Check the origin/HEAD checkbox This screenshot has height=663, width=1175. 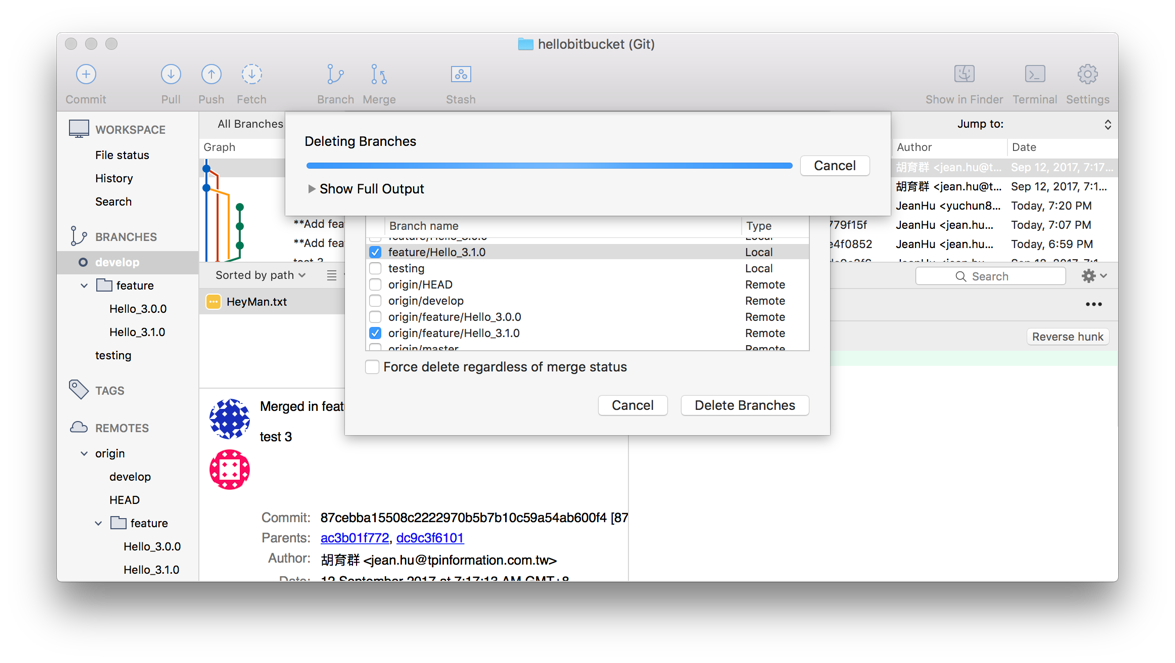(375, 285)
